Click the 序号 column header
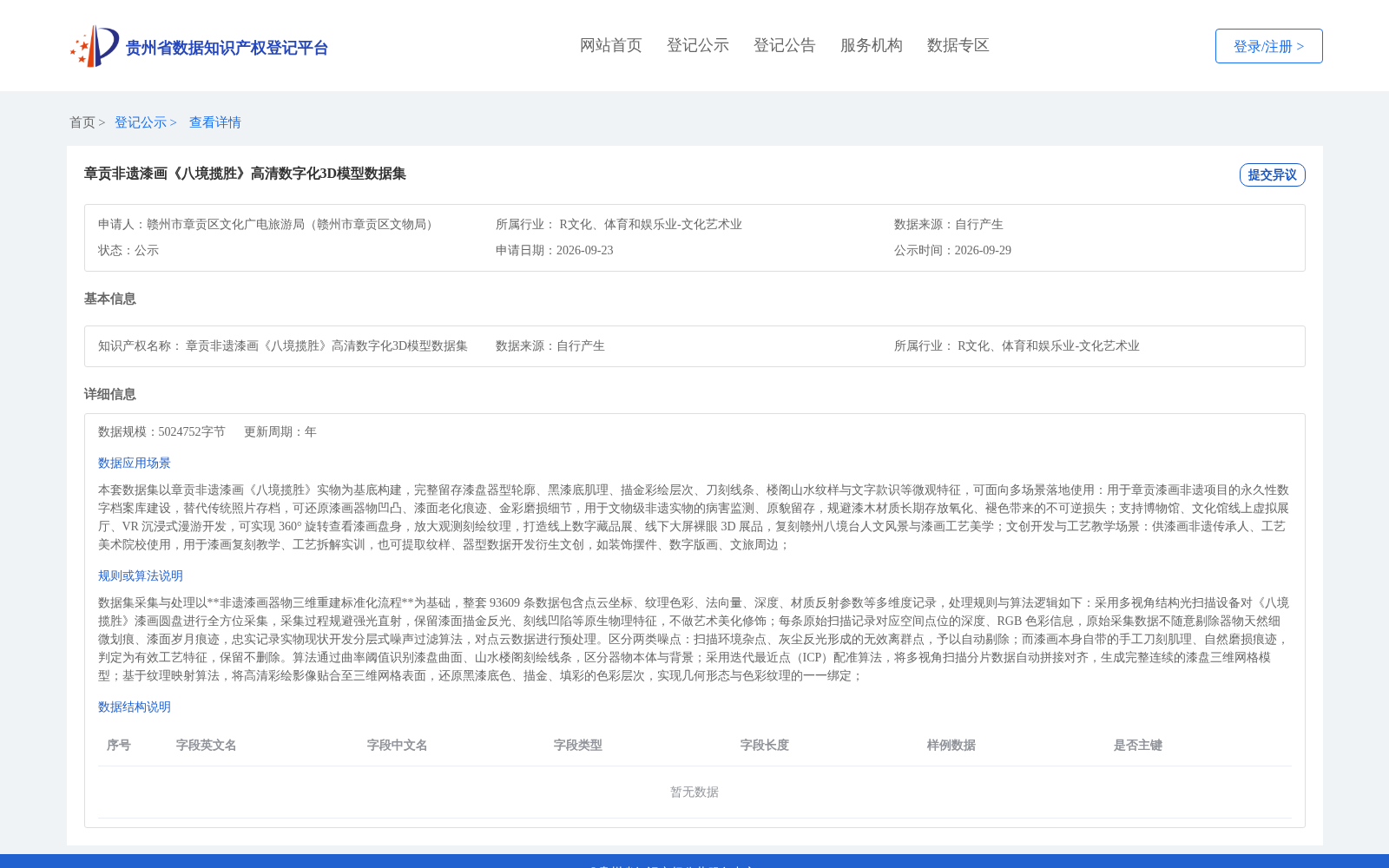This screenshot has height=868, width=1389. click(119, 746)
